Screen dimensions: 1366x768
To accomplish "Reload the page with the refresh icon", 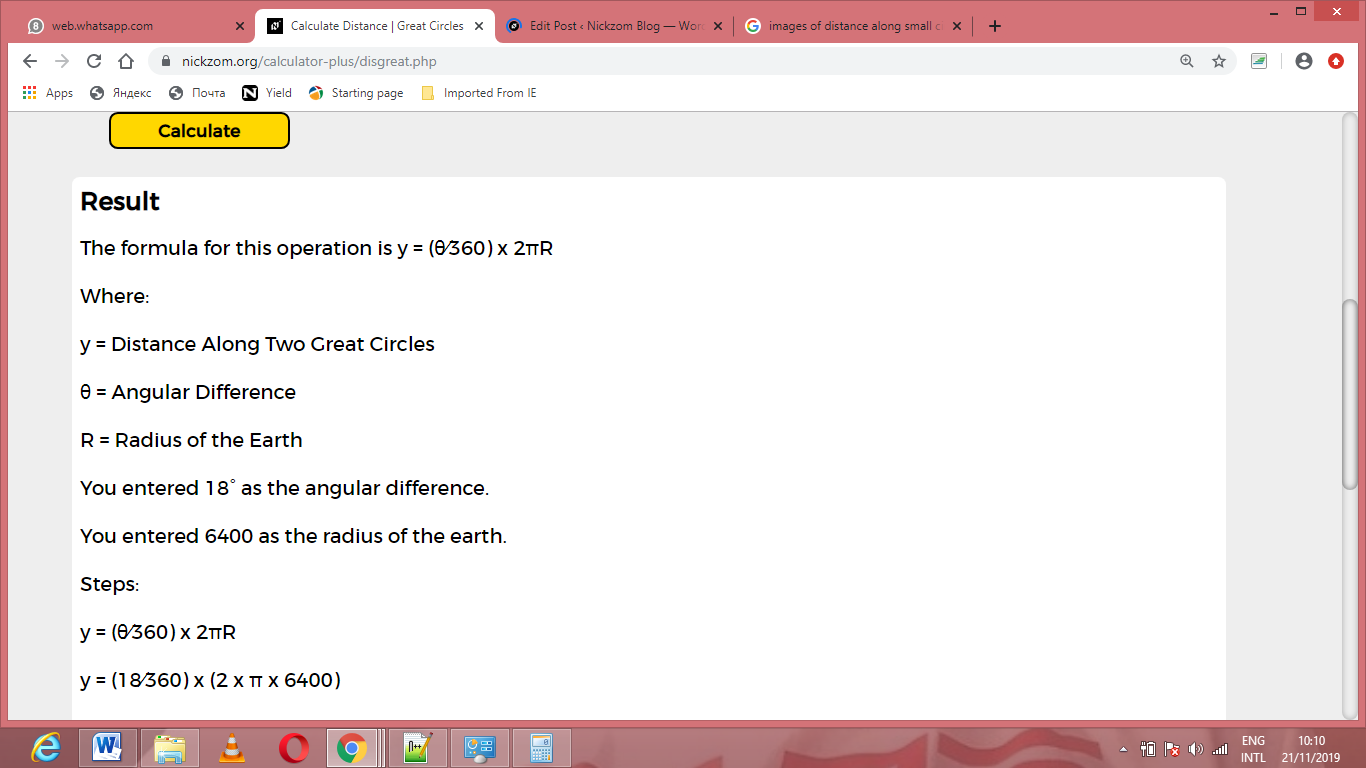I will coord(94,61).
